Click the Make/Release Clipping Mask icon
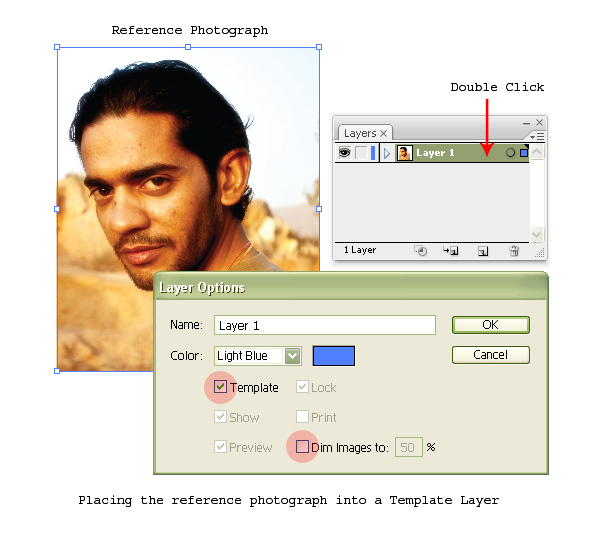The image size is (600, 538). coord(421,251)
